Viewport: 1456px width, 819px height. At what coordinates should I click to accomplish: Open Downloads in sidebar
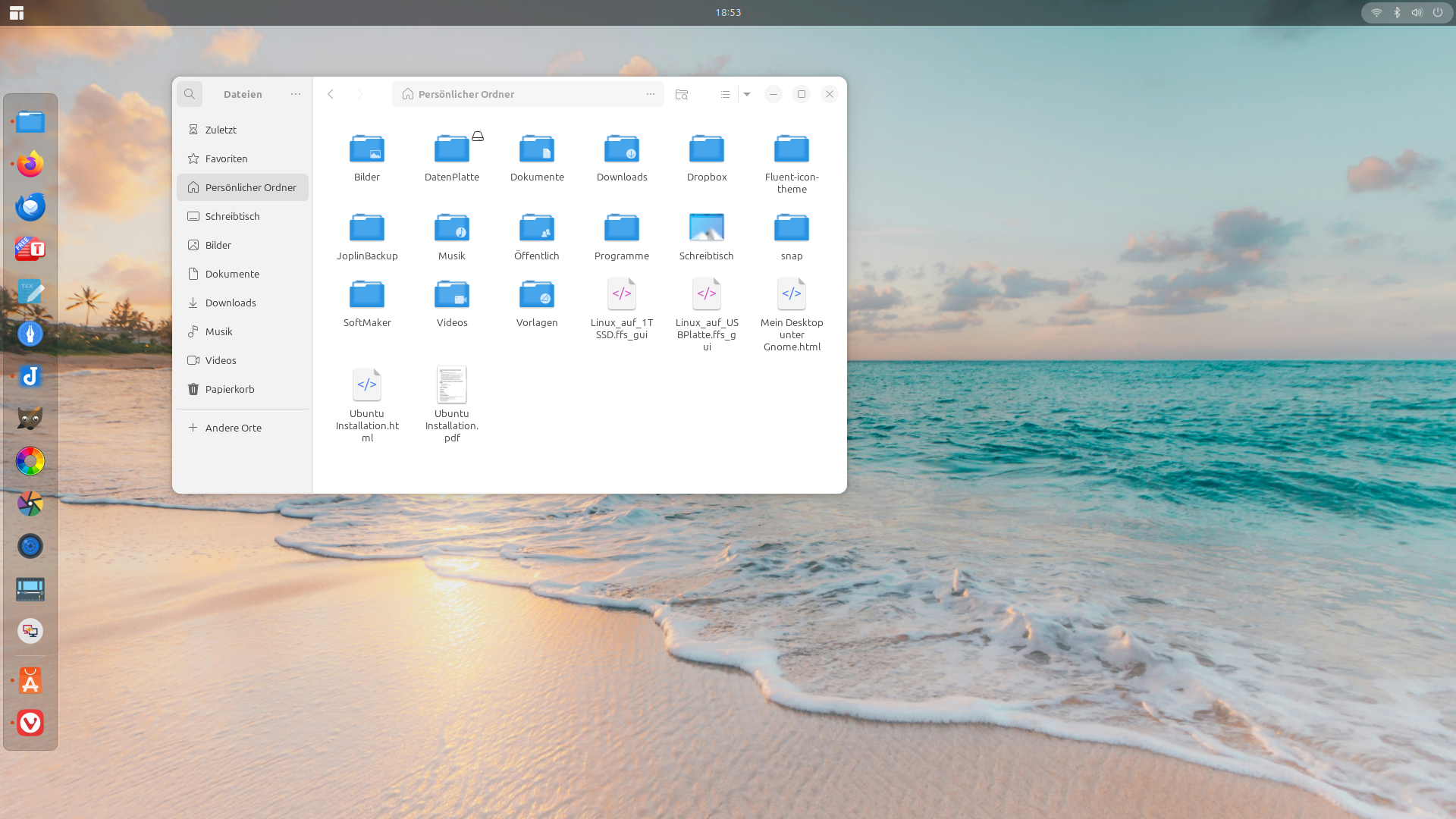(x=243, y=303)
